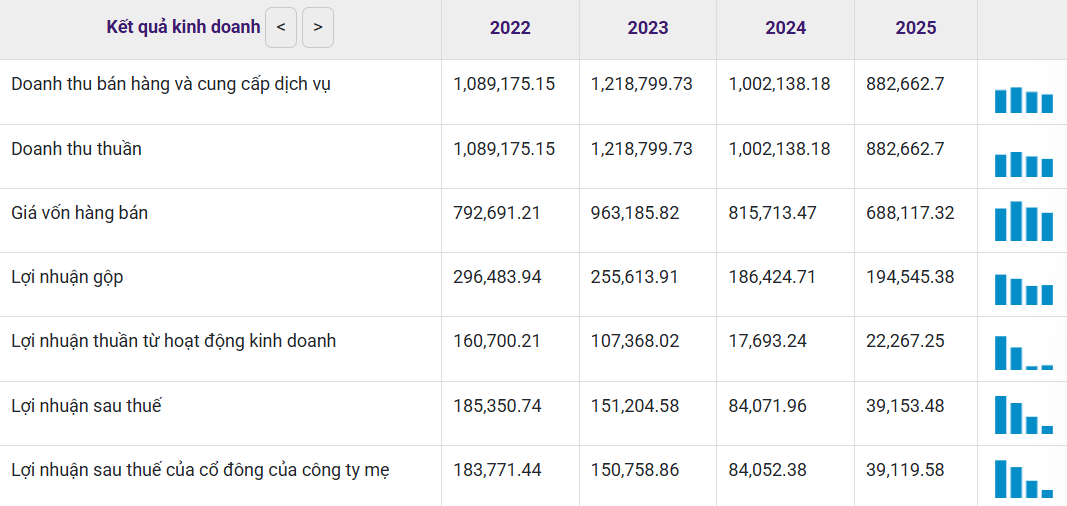This screenshot has width=1067, height=506.
Task: Click cell value 84,052.38
Action: click(x=768, y=470)
